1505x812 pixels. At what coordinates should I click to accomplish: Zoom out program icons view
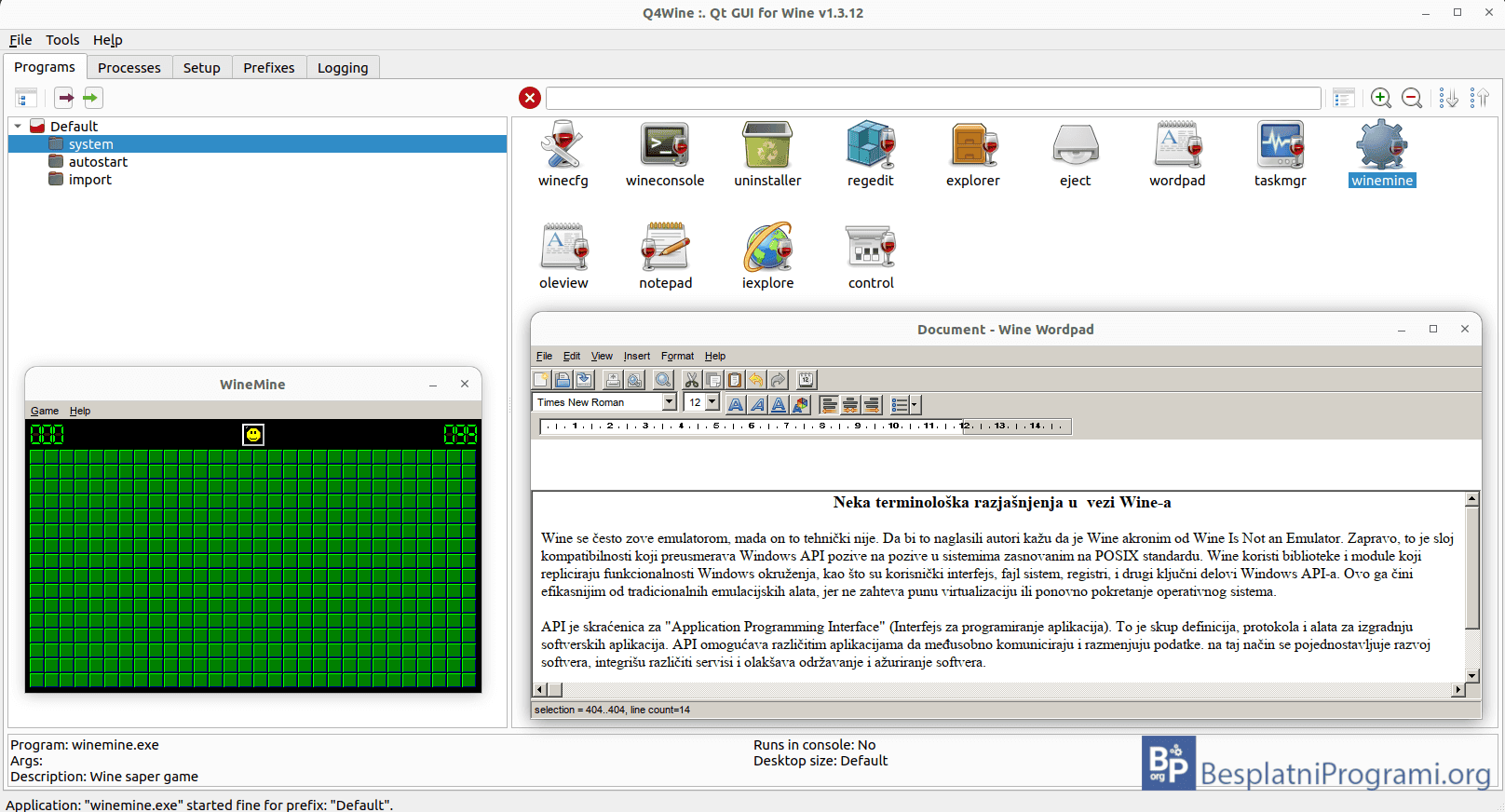point(1412,98)
